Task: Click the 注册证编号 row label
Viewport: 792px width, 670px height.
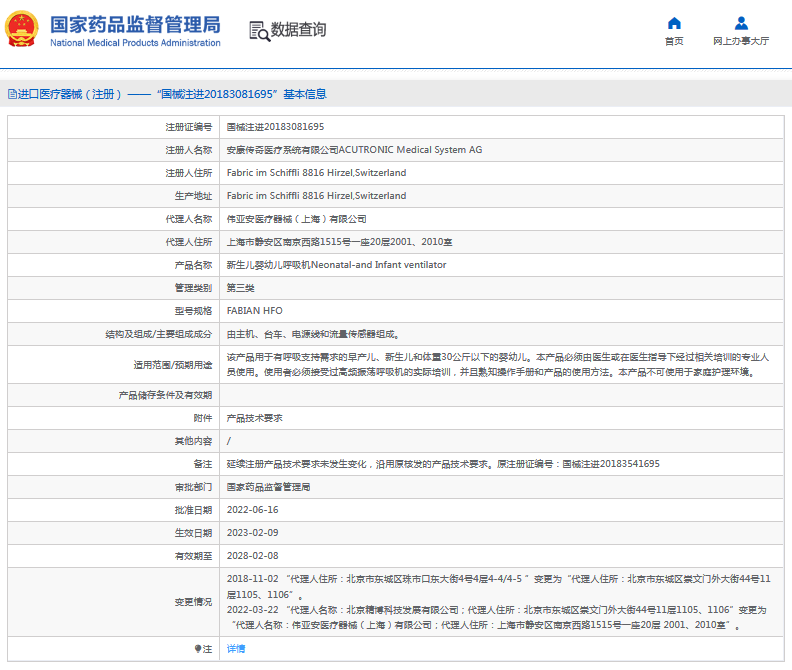Action: click(189, 127)
